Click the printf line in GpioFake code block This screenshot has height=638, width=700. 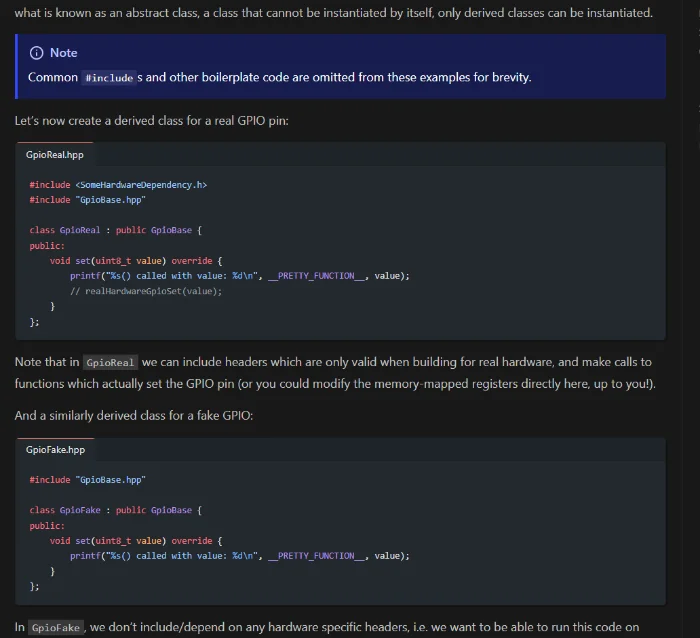240,556
